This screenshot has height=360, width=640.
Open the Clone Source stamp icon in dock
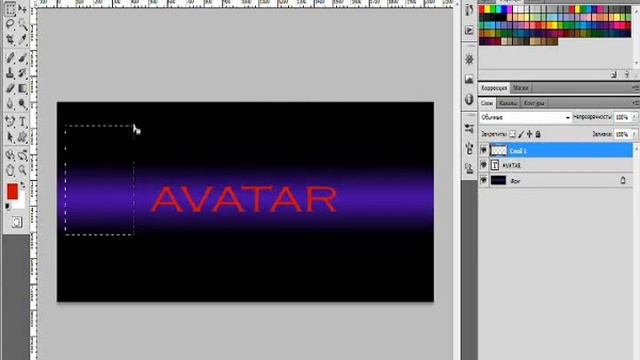point(469,168)
